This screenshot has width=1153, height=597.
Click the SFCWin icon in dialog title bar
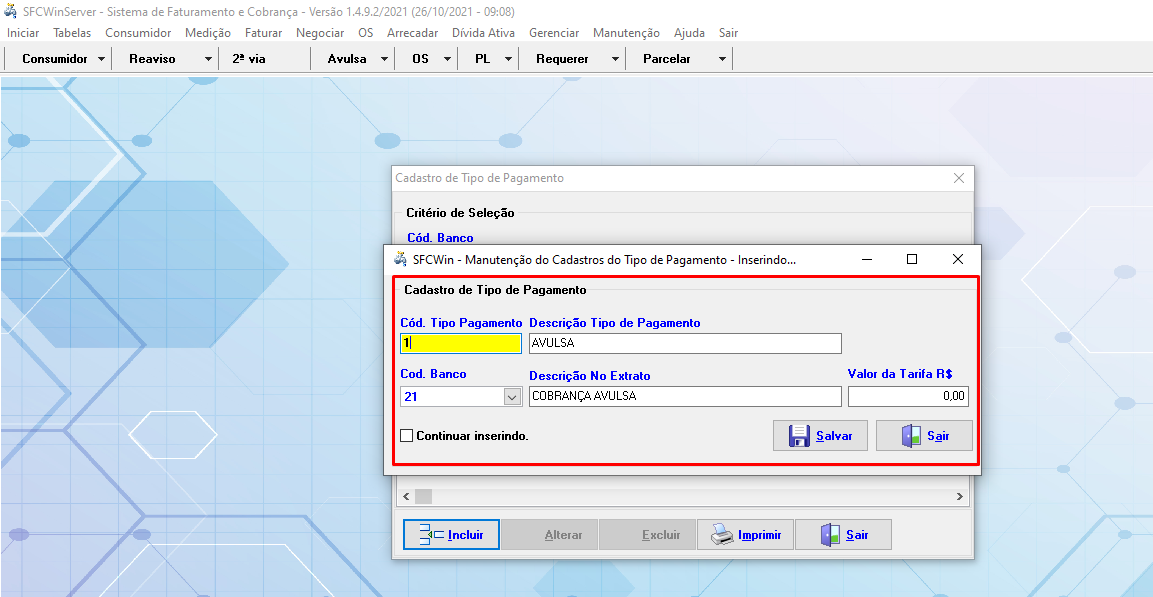[401, 259]
